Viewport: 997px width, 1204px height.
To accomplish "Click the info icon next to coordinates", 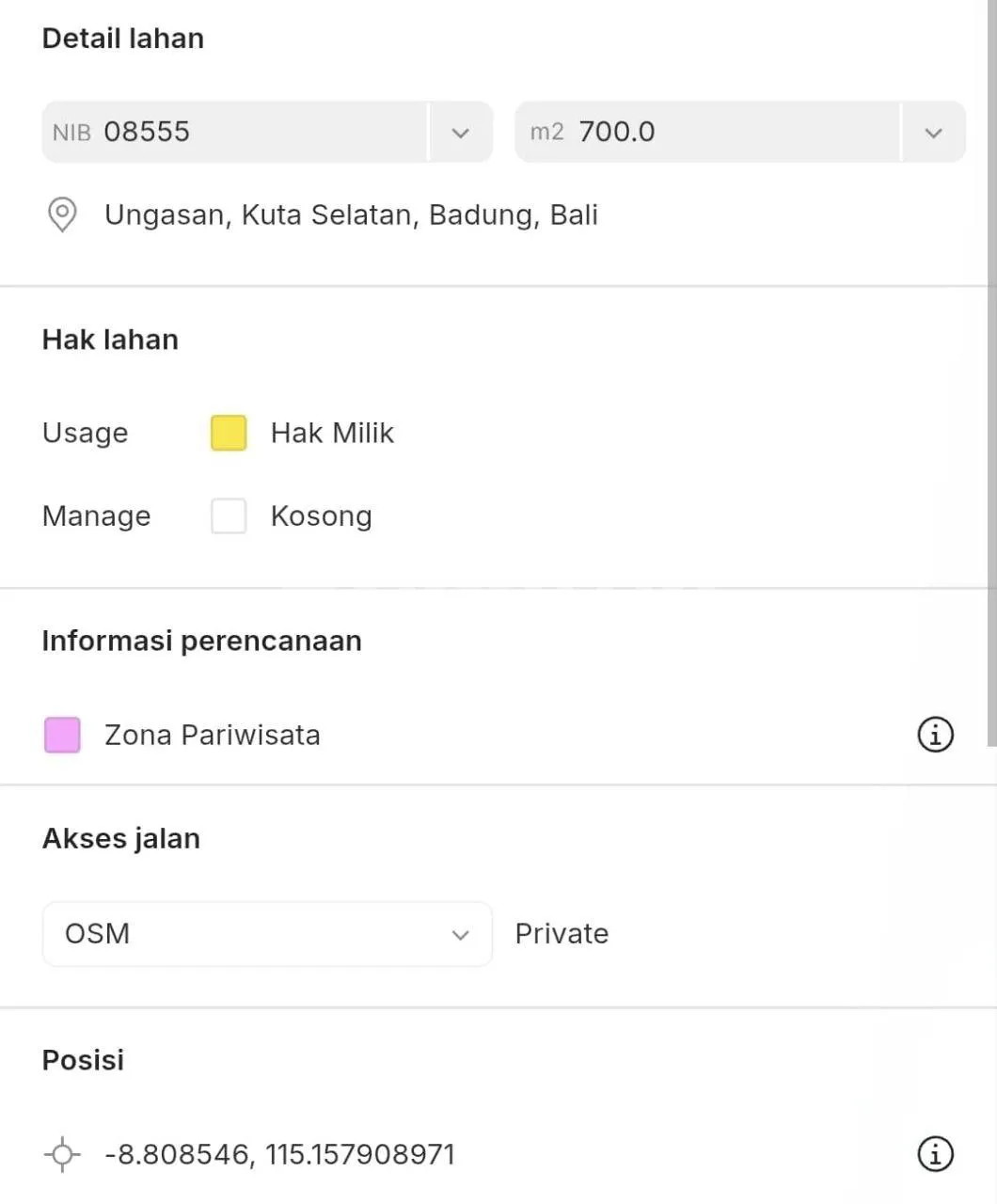I will 935,1154.
